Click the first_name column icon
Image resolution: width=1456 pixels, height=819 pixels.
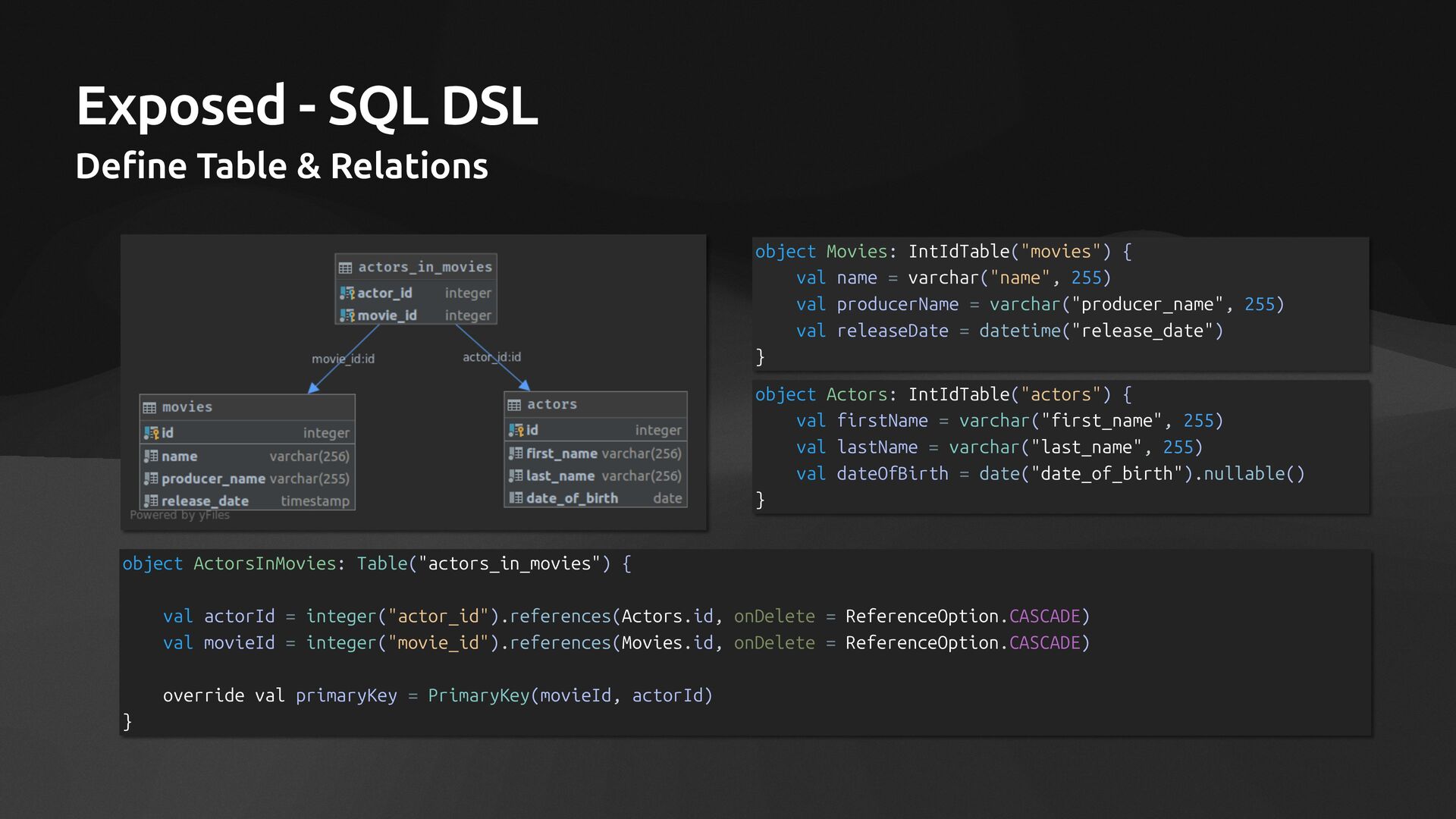(x=516, y=453)
